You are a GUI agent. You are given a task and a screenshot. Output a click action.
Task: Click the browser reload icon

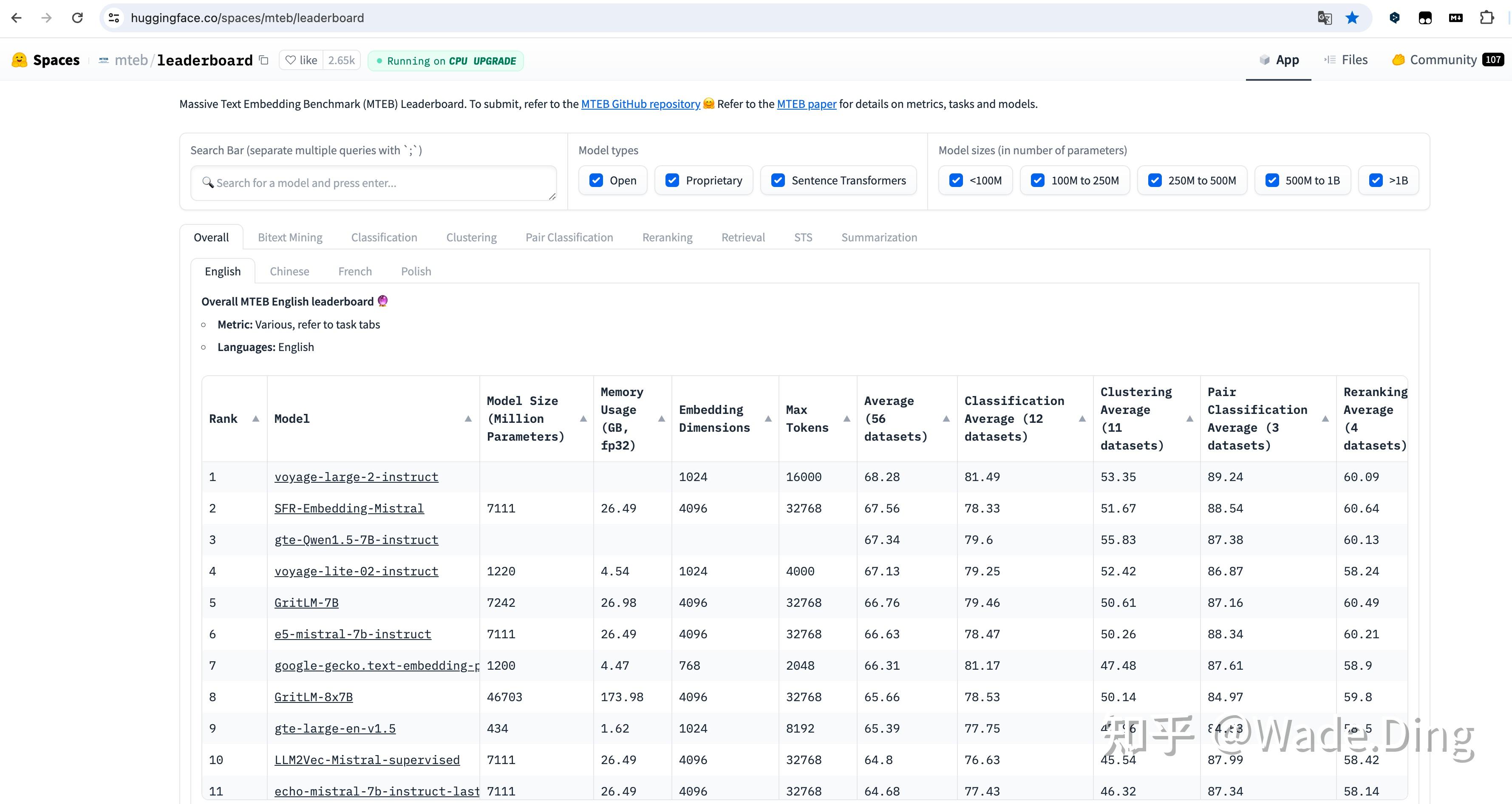[77, 17]
